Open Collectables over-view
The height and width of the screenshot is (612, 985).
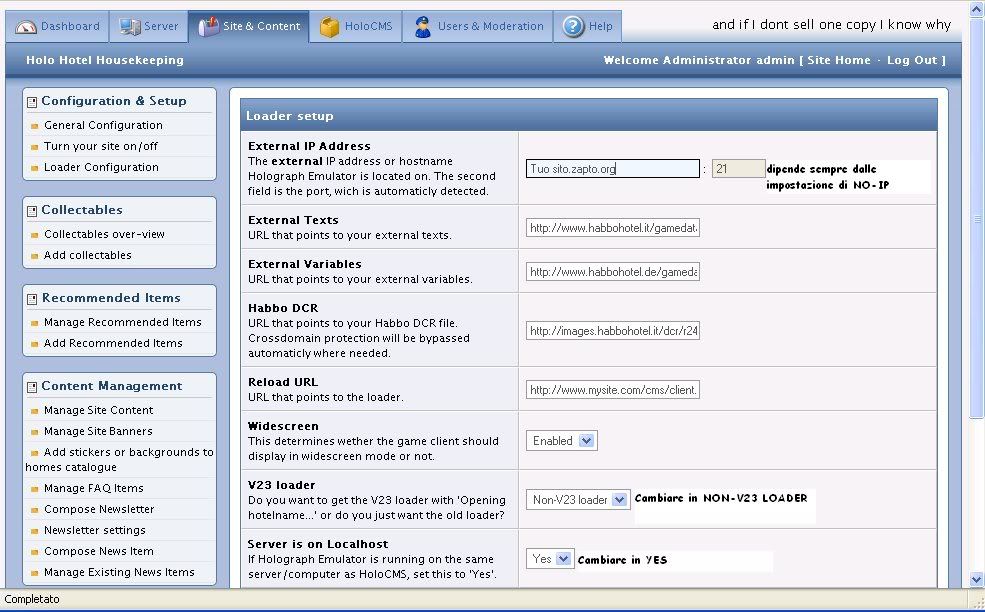104,234
